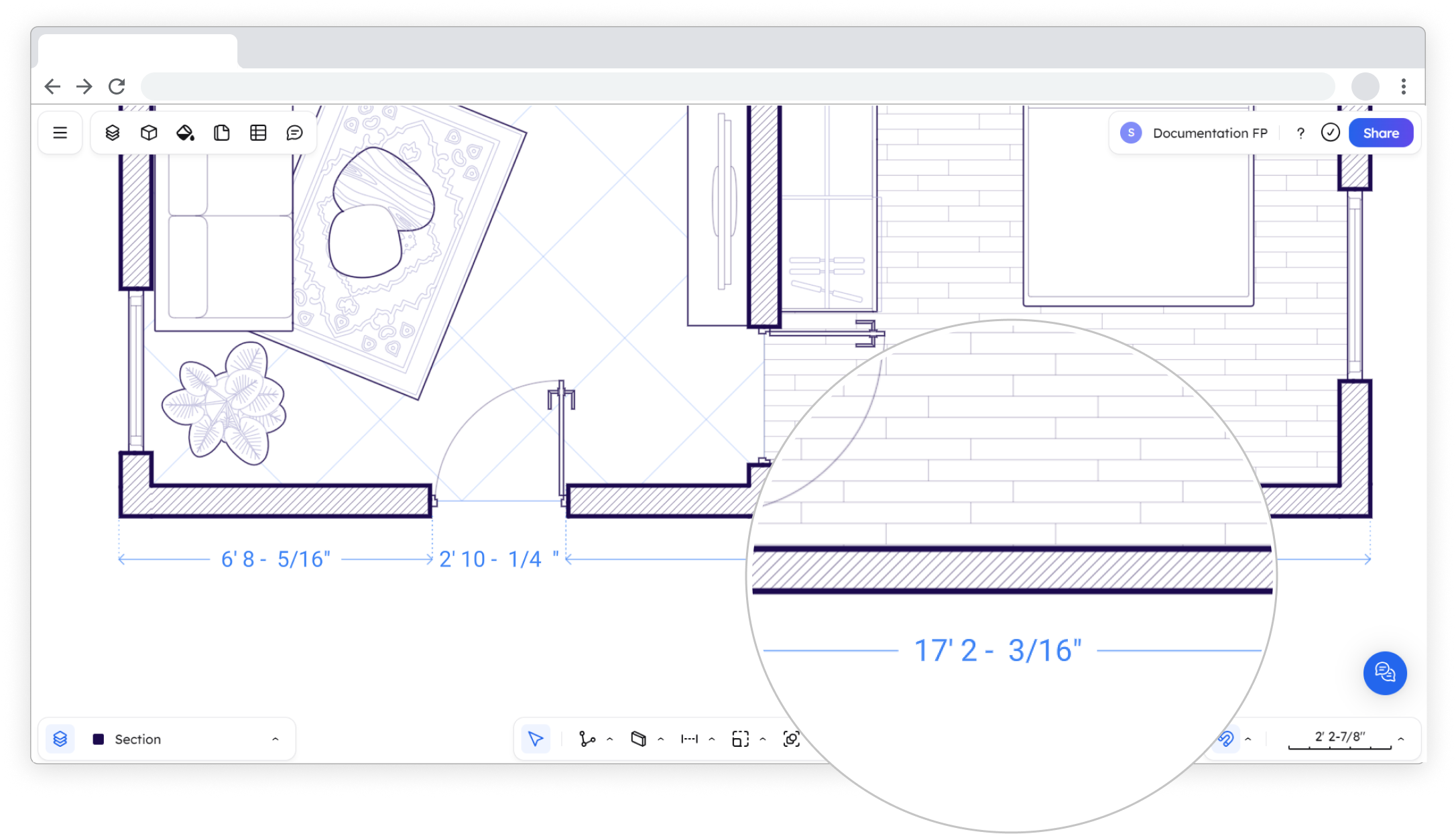1456x834 pixels.
Task: Open the schedule table icon
Action: click(258, 133)
